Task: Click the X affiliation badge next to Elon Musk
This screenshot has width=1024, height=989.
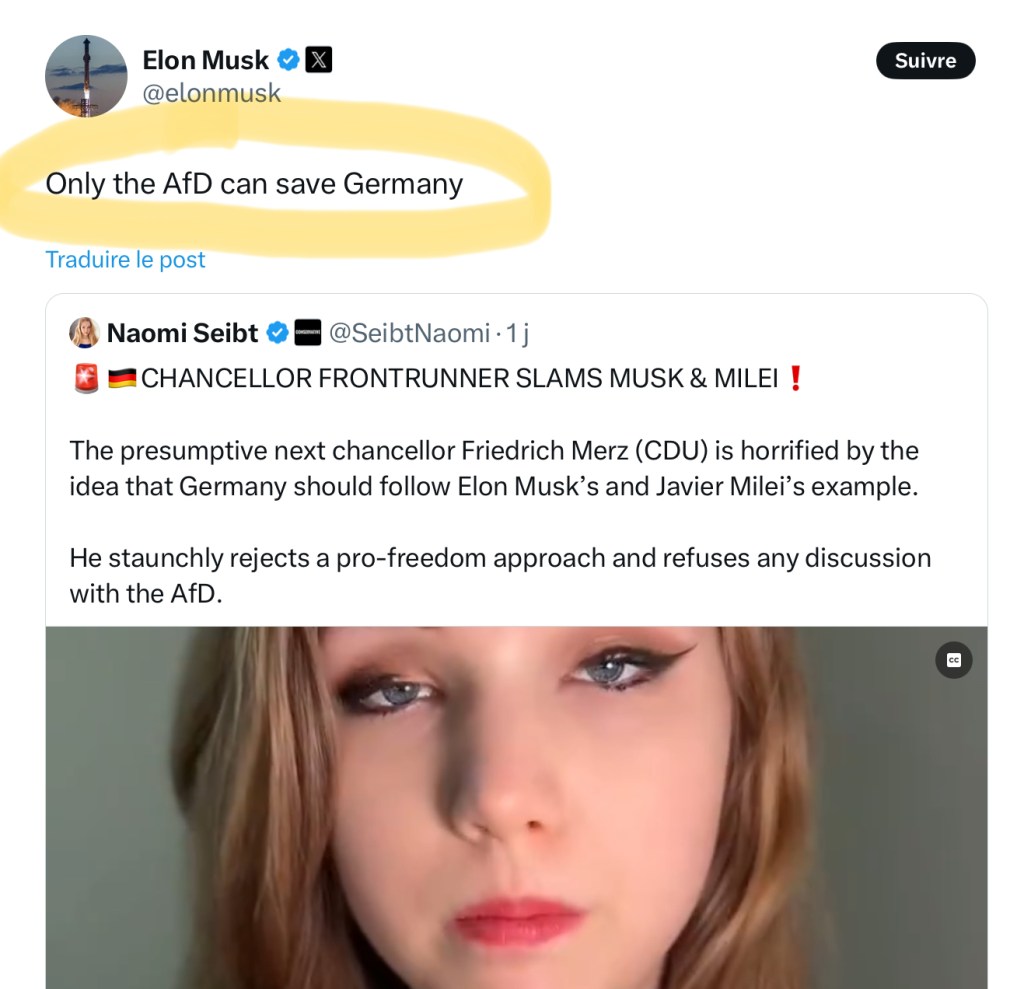Action: [x=318, y=60]
